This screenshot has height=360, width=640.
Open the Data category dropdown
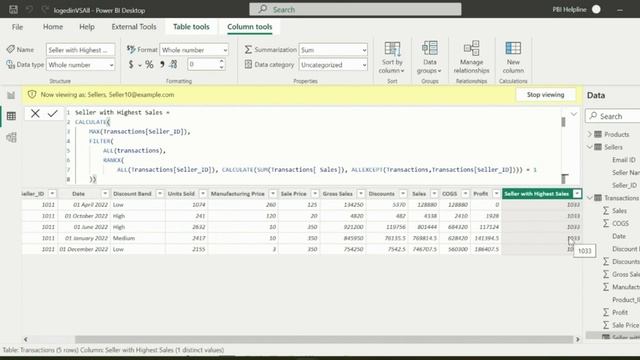click(333, 65)
